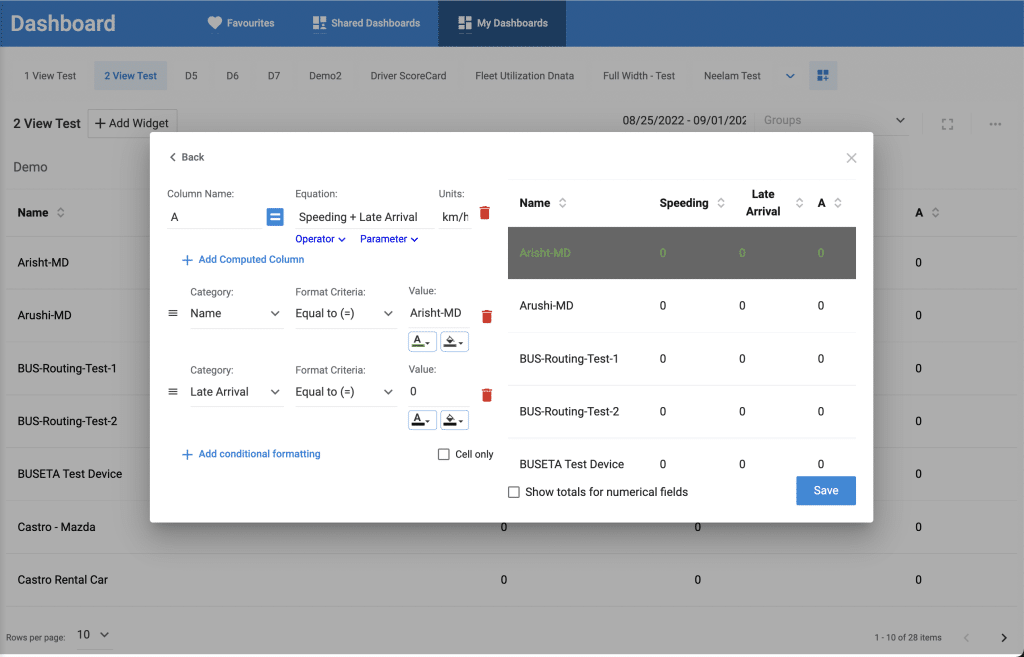
Task: Go Back in the dialog
Action: click(x=187, y=157)
